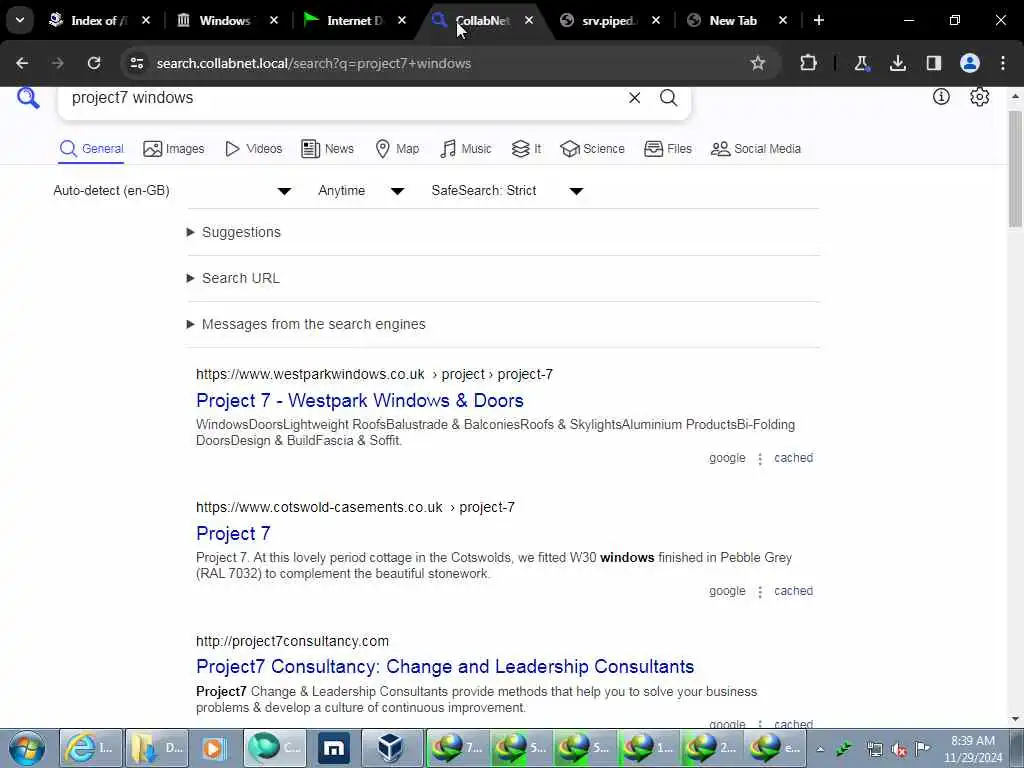Select the General search category
Image resolution: width=1024 pixels, height=768 pixels.
click(x=91, y=149)
